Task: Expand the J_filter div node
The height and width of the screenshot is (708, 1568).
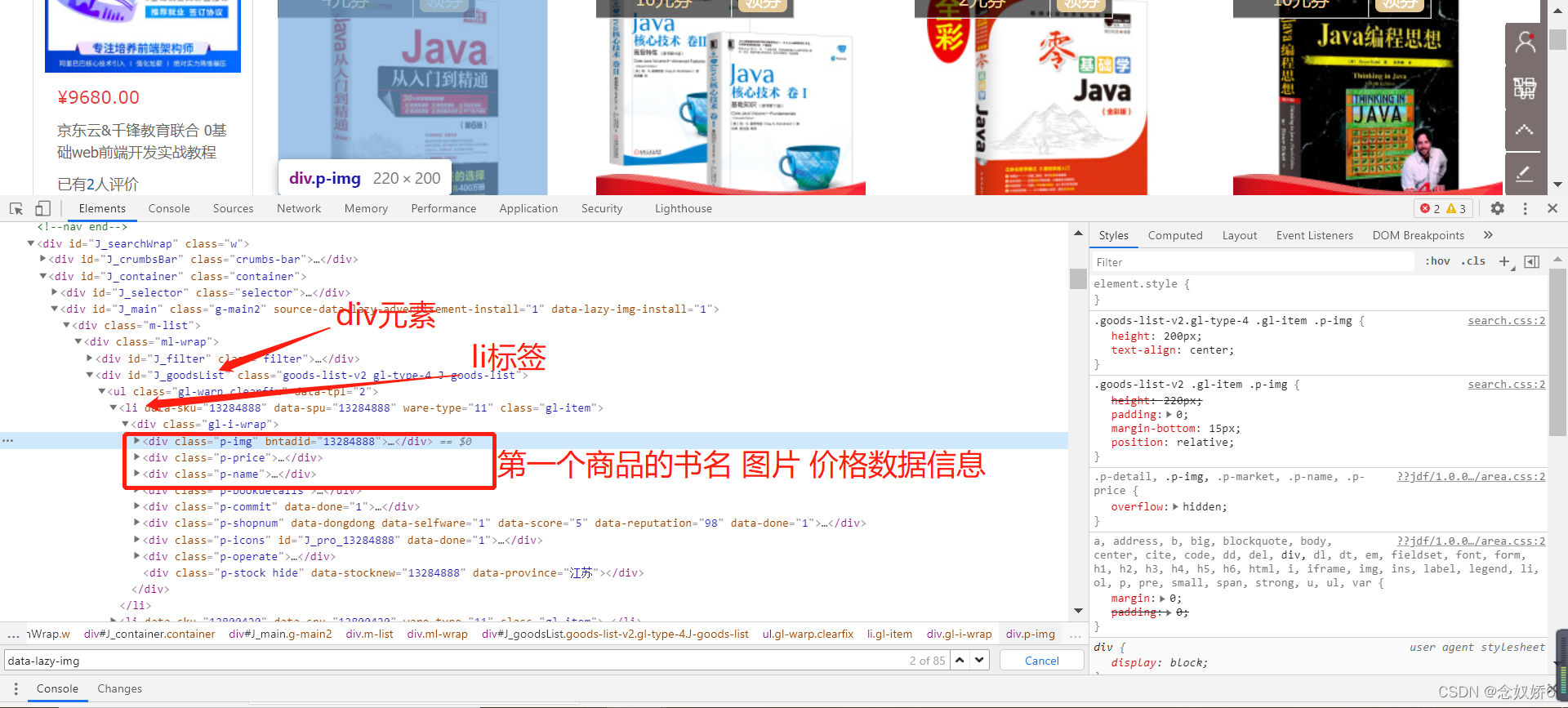Action: (90, 358)
